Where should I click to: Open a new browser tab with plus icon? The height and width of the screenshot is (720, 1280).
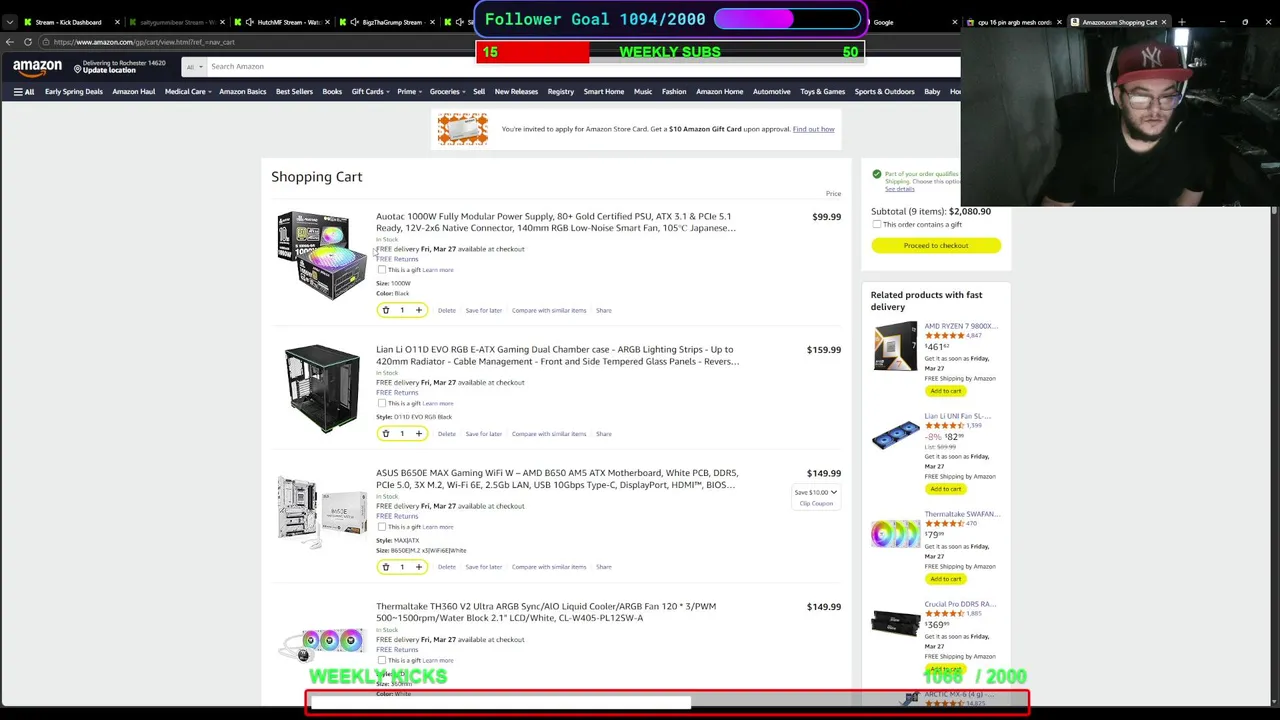point(1181,22)
